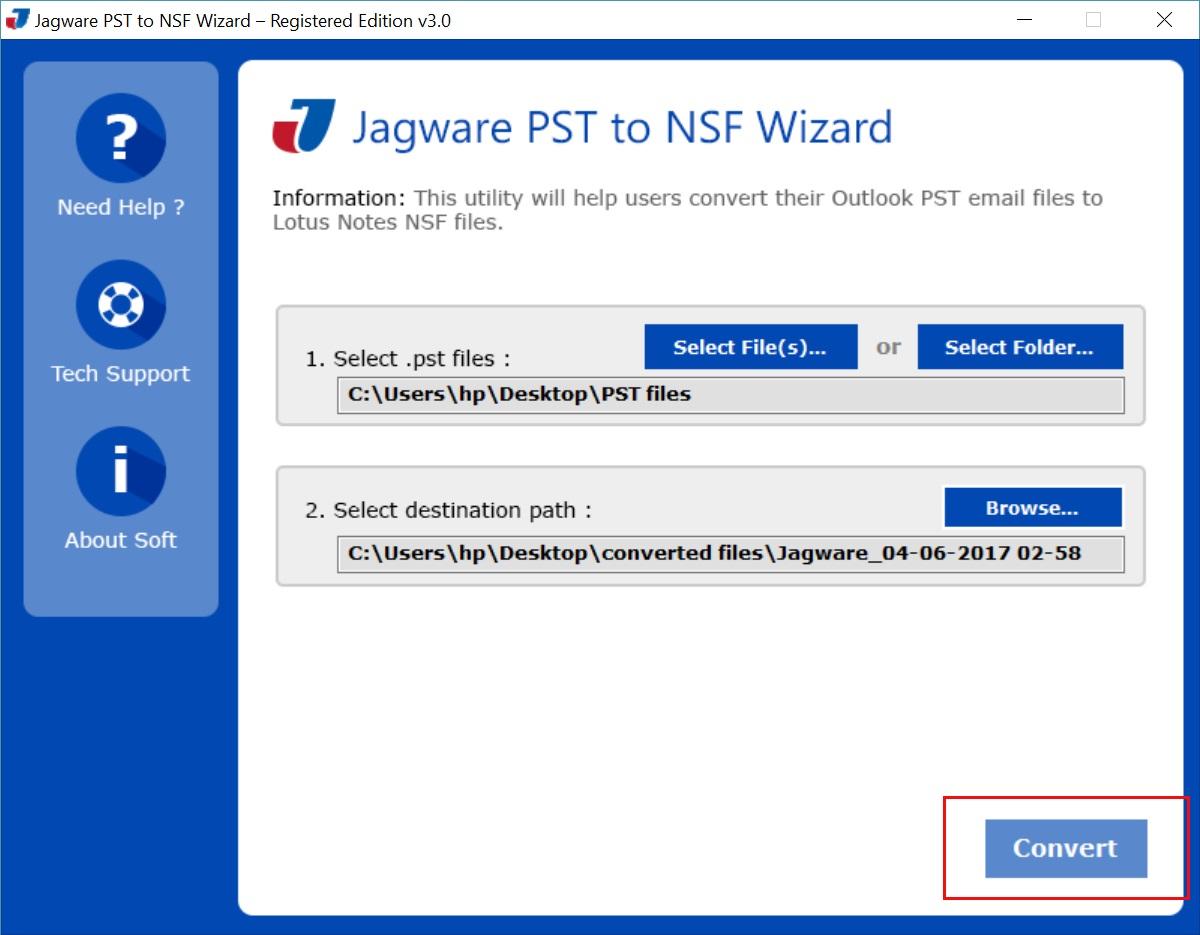
Task: Click the Jagware app icon in title bar
Action: [x=17, y=19]
